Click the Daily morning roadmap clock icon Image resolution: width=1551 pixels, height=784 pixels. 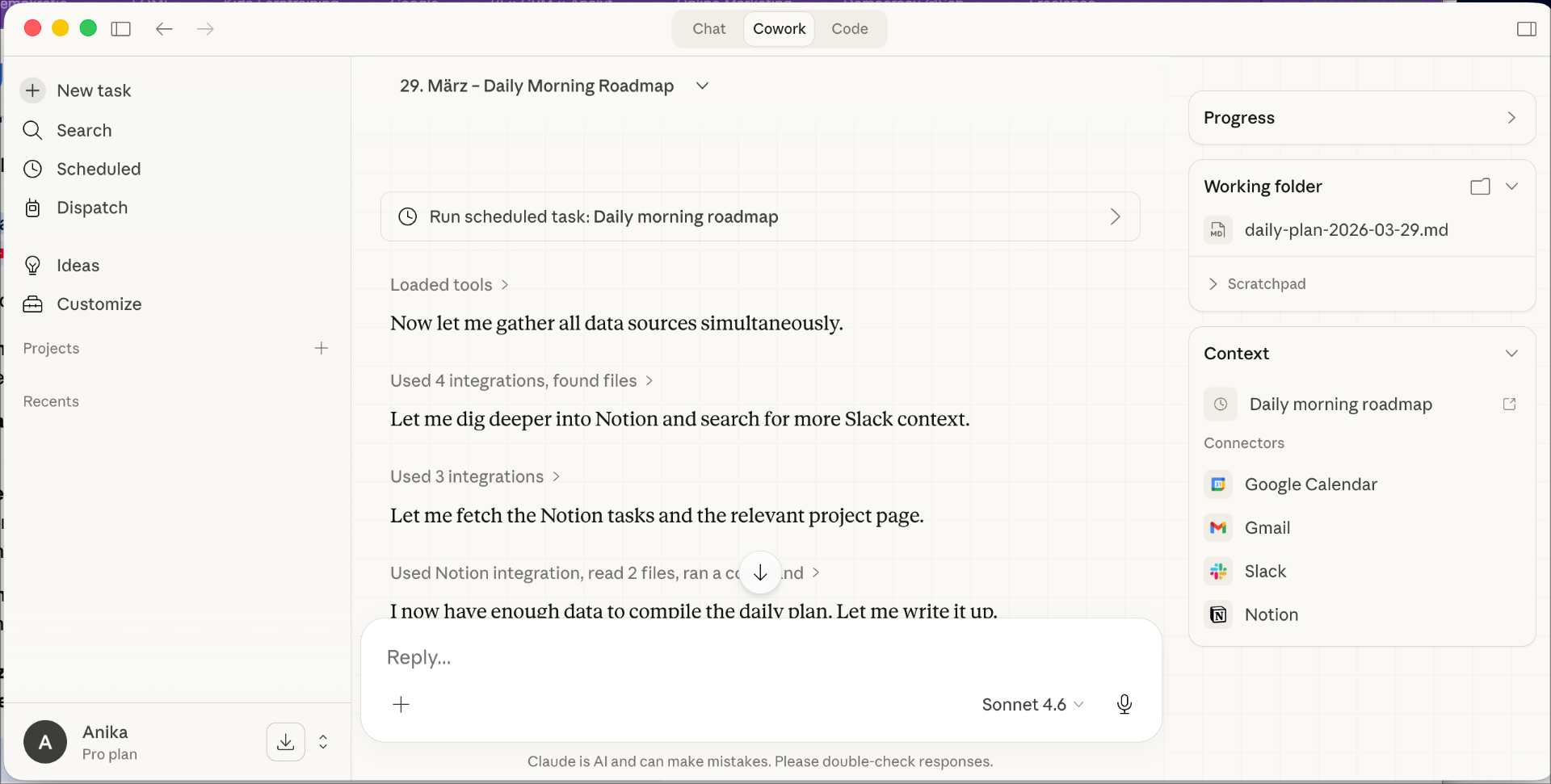(x=1220, y=405)
